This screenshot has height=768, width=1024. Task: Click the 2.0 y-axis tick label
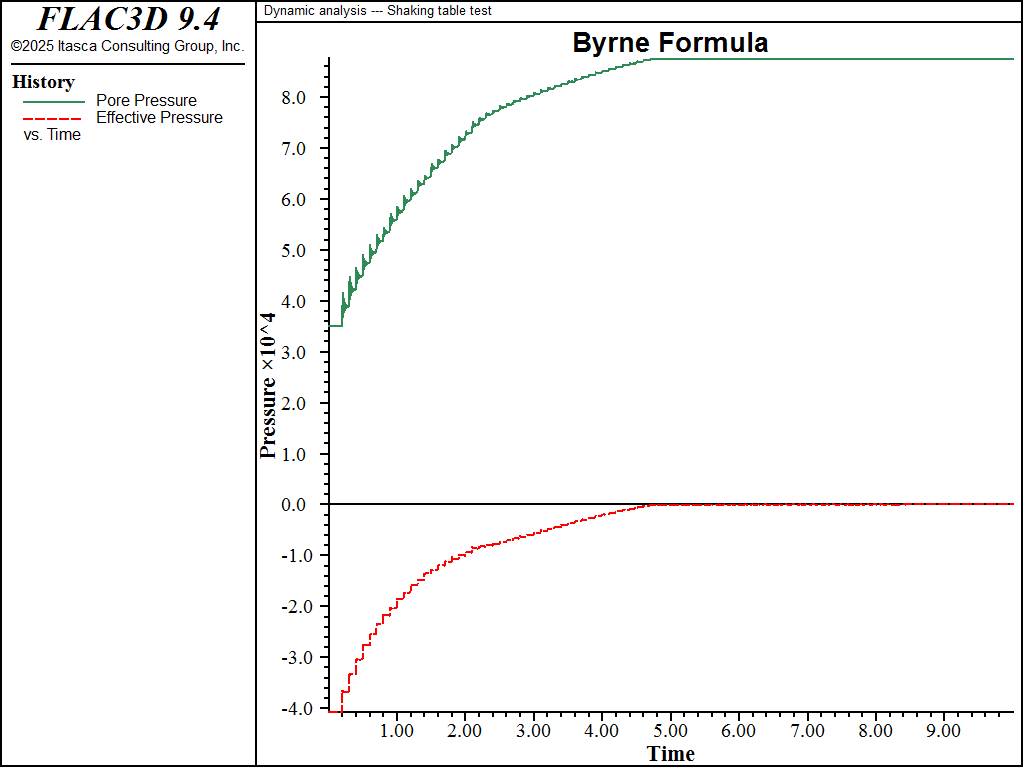tap(293, 404)
